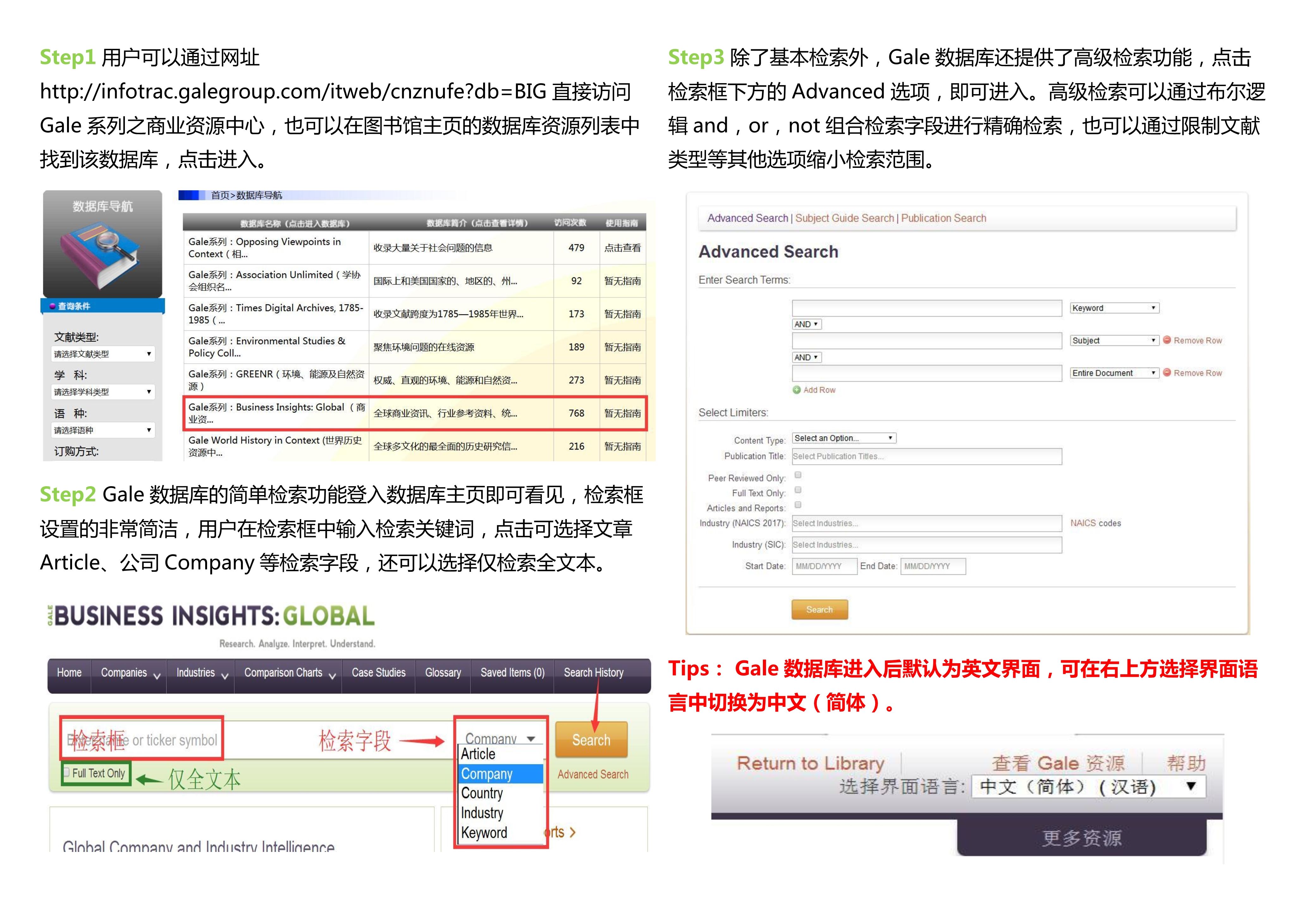Click the Advanced Search form Search button
This screenshot has width=1307, height=924.
[x=819, y=609]
